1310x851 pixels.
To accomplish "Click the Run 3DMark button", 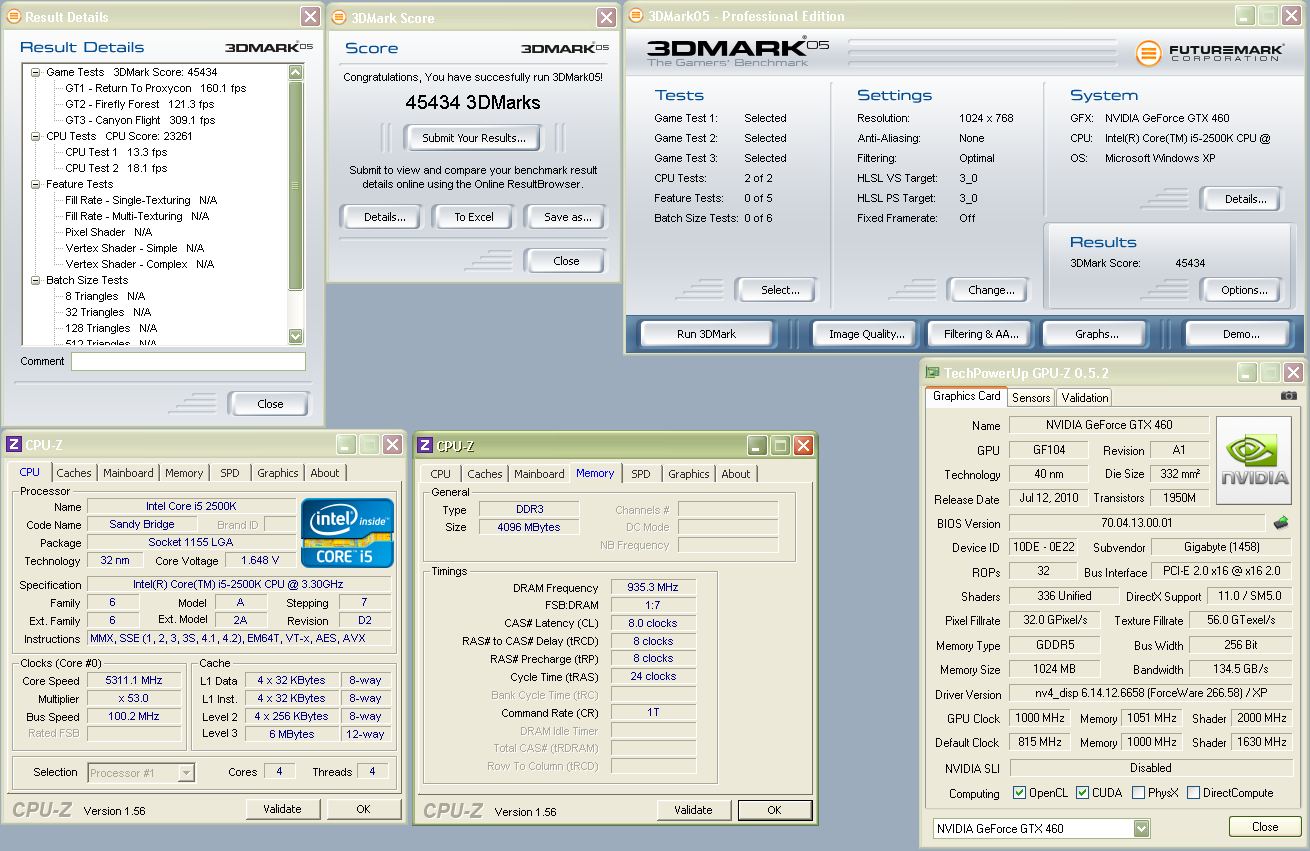I will [706, 334].
